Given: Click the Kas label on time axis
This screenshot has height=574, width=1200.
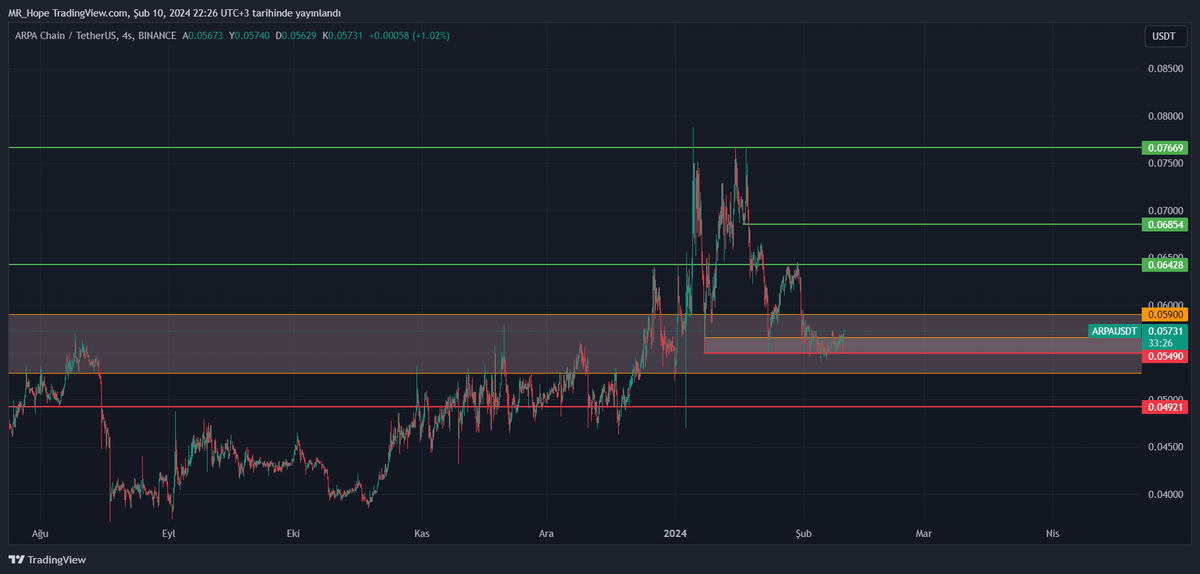Looking at the screenshot, I should 422,534.
